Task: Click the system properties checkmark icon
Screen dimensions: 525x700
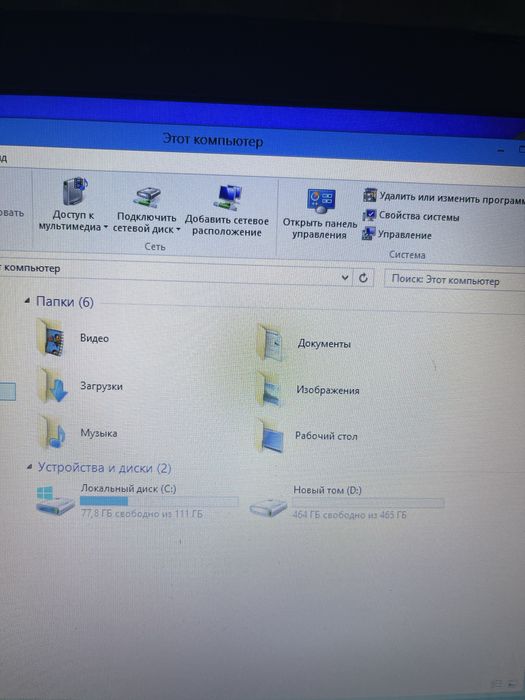Action: (x=369, y=215)
